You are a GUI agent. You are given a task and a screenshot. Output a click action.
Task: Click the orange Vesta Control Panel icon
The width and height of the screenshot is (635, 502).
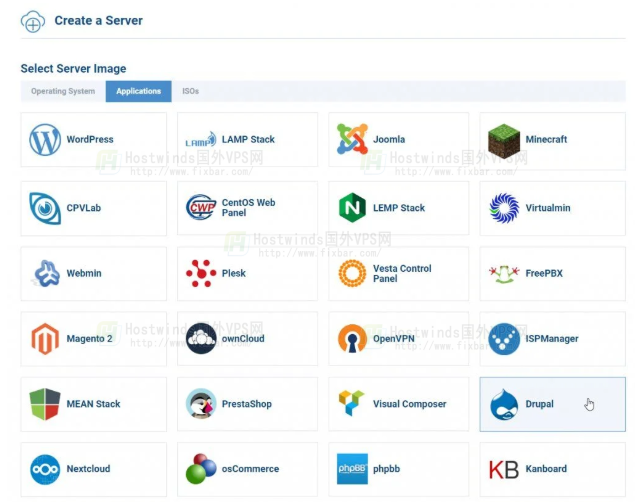coord(352,273)
